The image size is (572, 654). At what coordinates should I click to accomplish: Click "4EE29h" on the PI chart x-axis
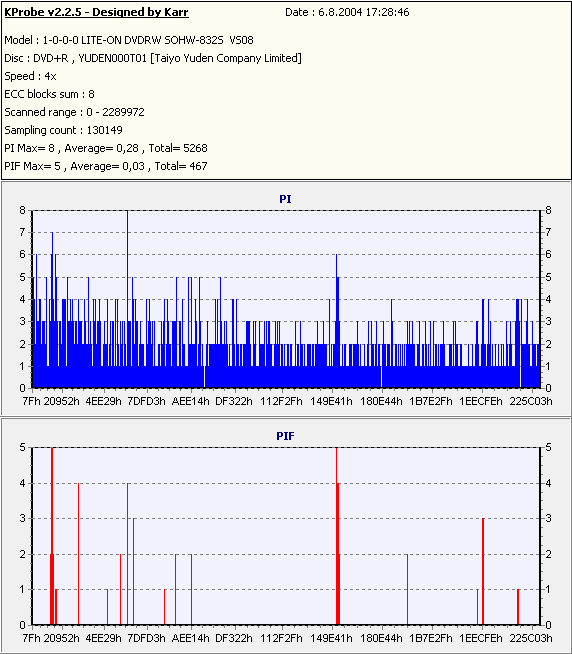tap(103, 401)
